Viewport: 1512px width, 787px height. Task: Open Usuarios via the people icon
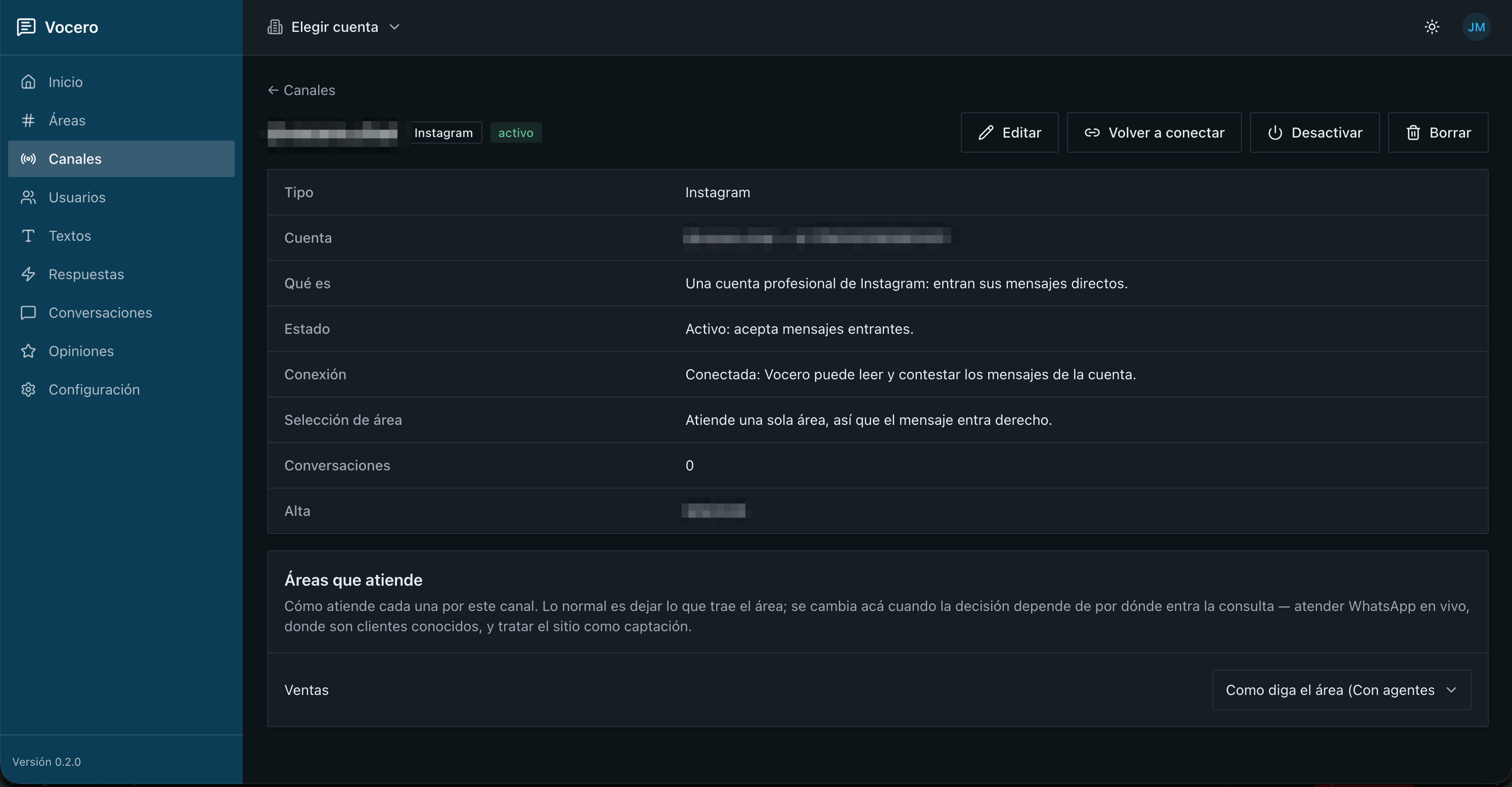(x=28, y=197)
